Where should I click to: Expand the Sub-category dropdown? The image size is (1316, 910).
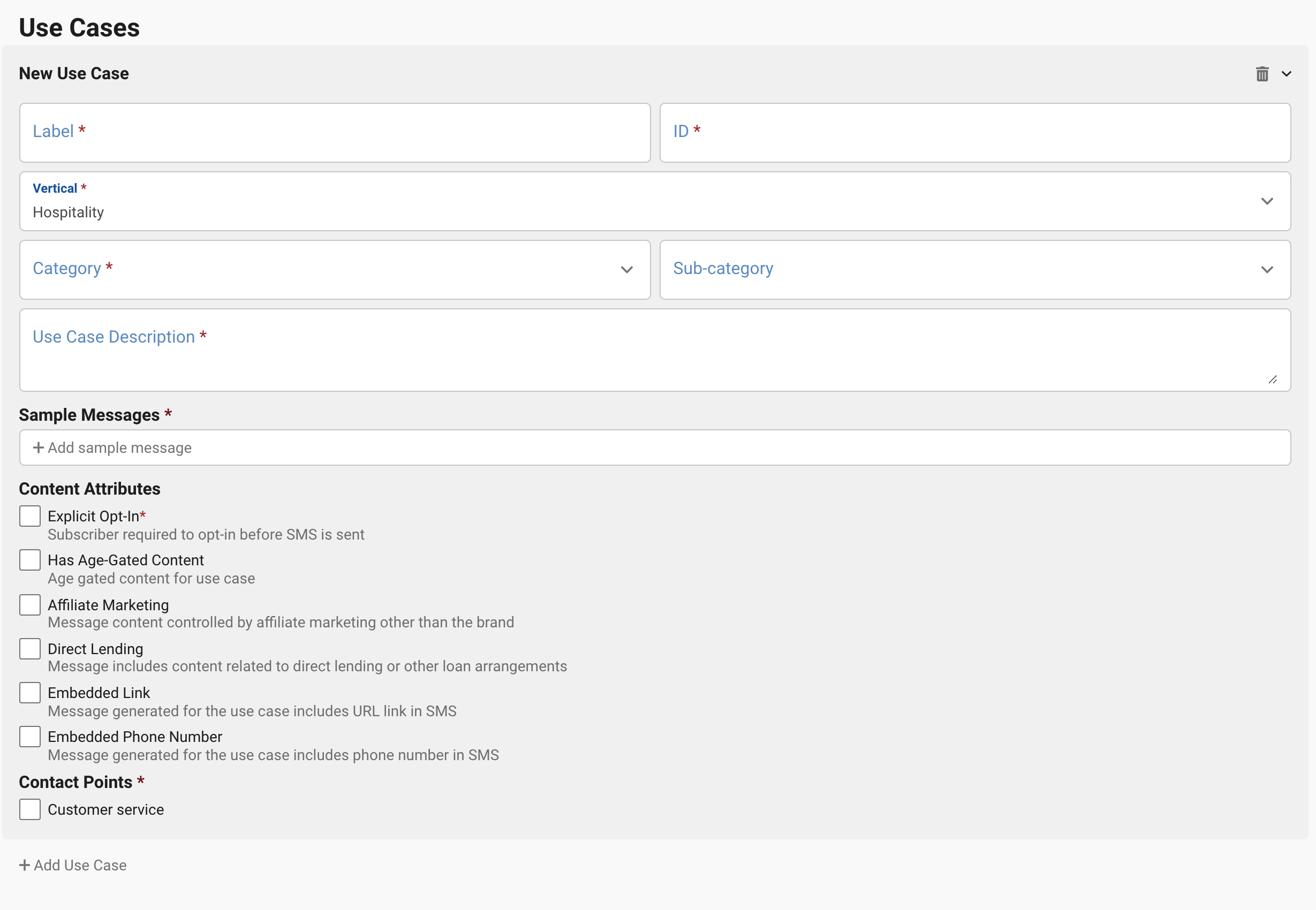pos(974,270)
